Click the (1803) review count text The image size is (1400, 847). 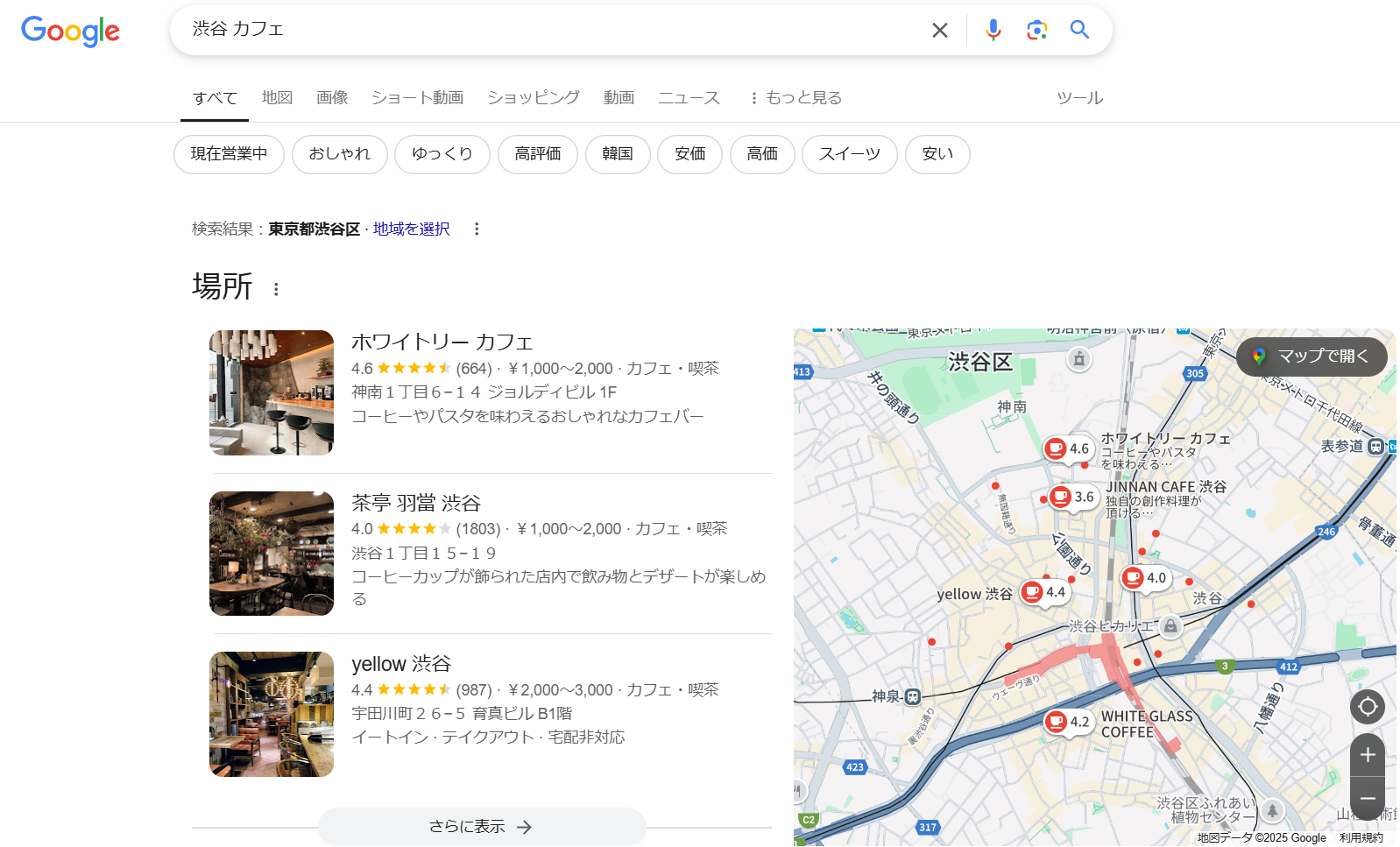click(x=478, y=528)
